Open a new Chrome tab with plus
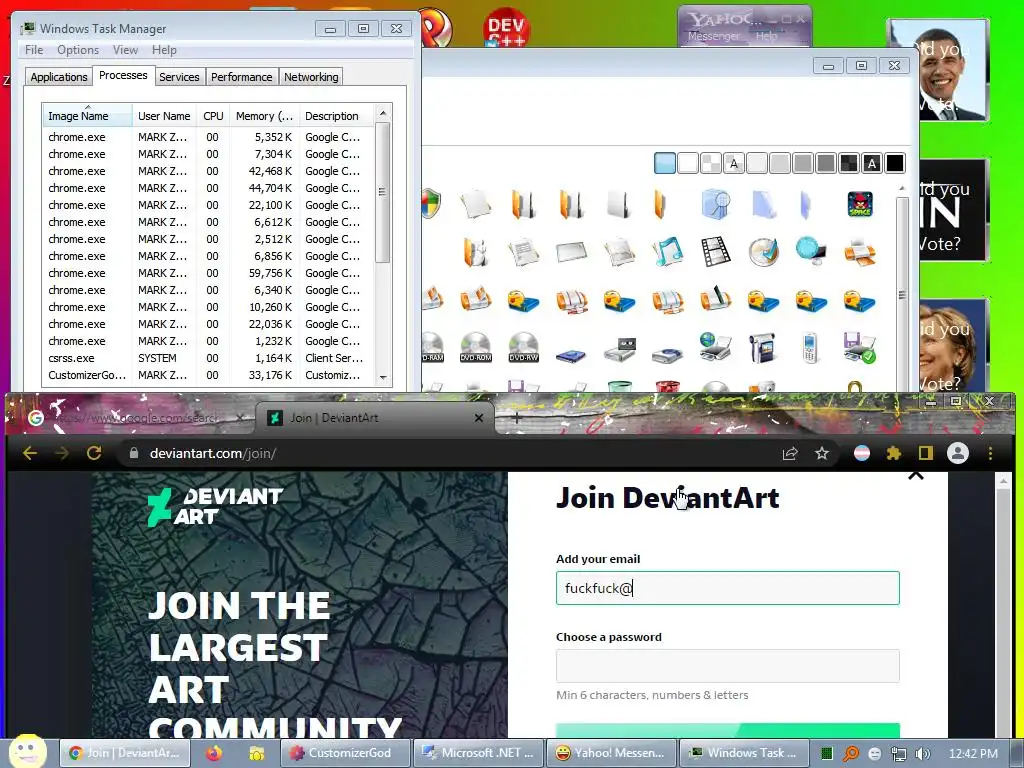 click(516, 418)
